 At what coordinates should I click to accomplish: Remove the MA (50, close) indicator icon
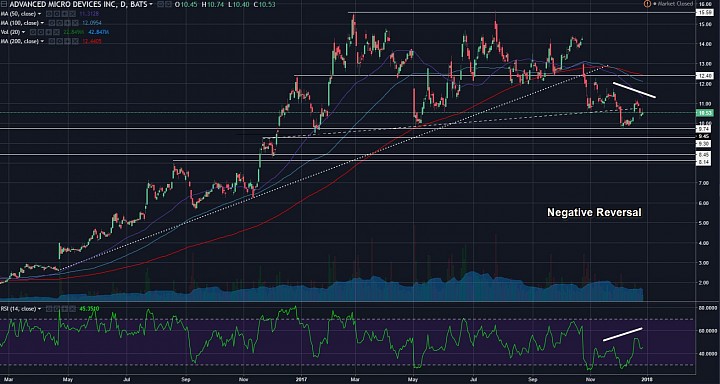tap(72, 14)
